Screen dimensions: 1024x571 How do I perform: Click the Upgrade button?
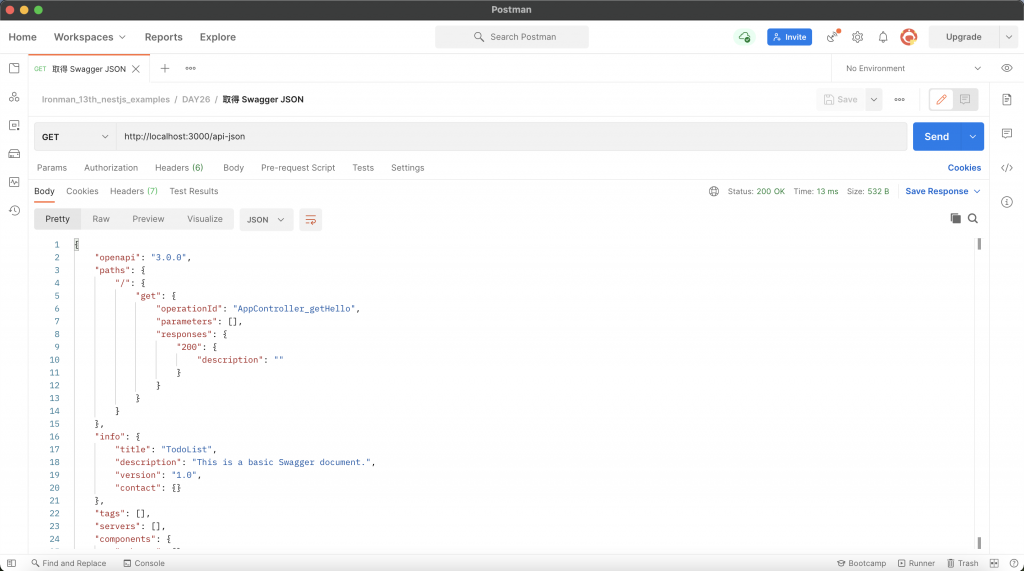963,37
